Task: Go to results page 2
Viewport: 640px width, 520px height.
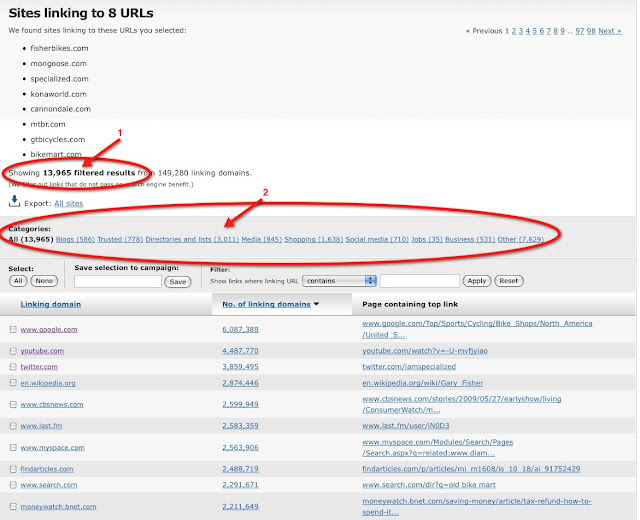Action: coord(514,31)
